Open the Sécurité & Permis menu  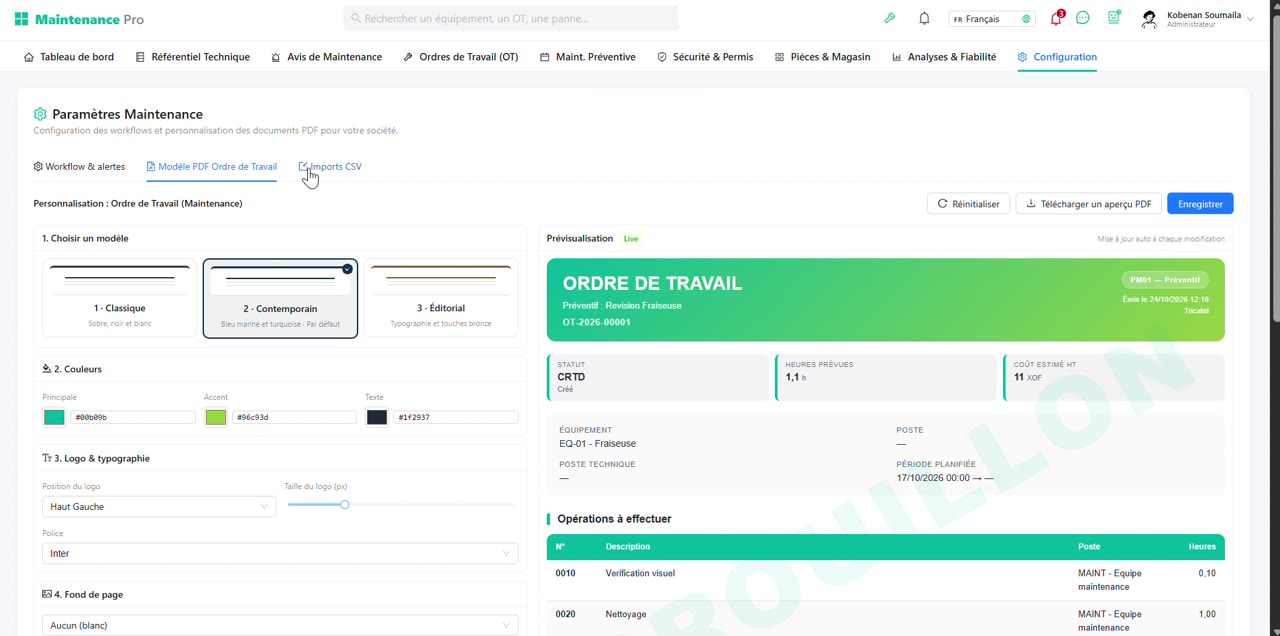705,57
